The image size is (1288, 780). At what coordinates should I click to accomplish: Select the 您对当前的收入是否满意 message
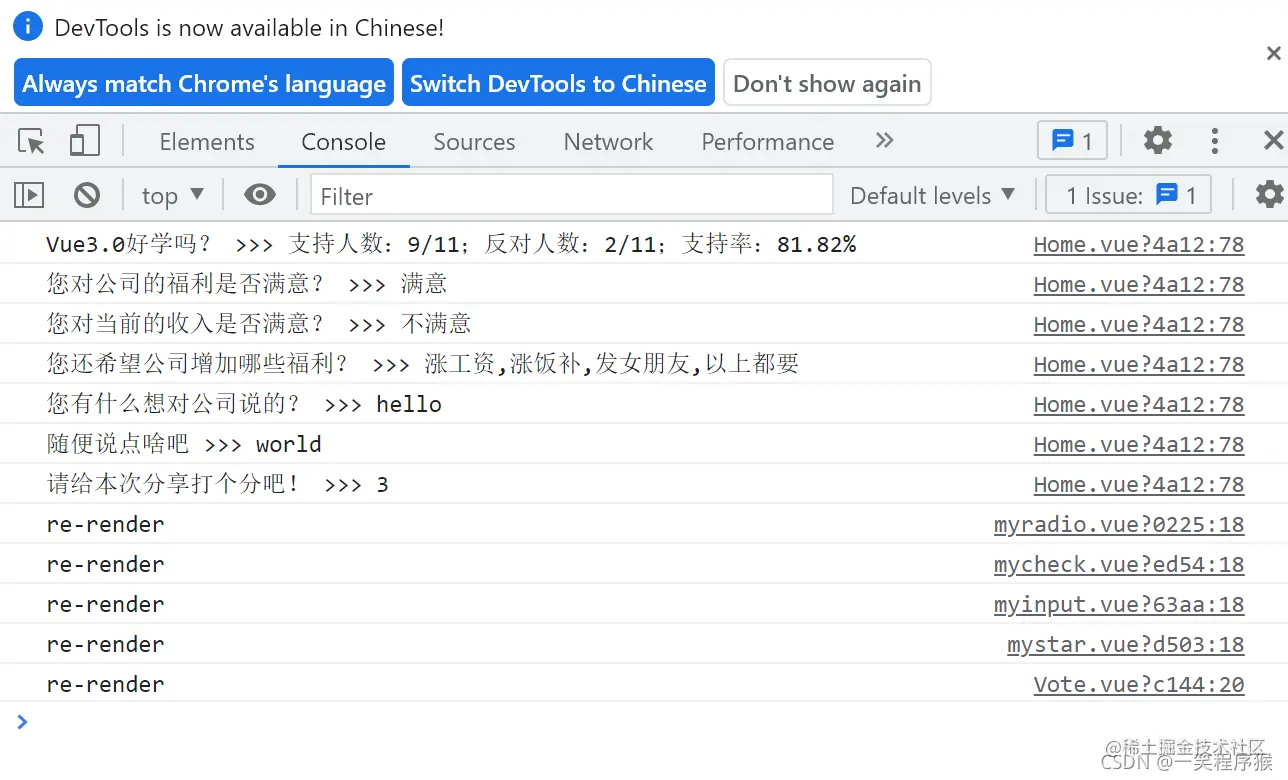tap(258, 324)
